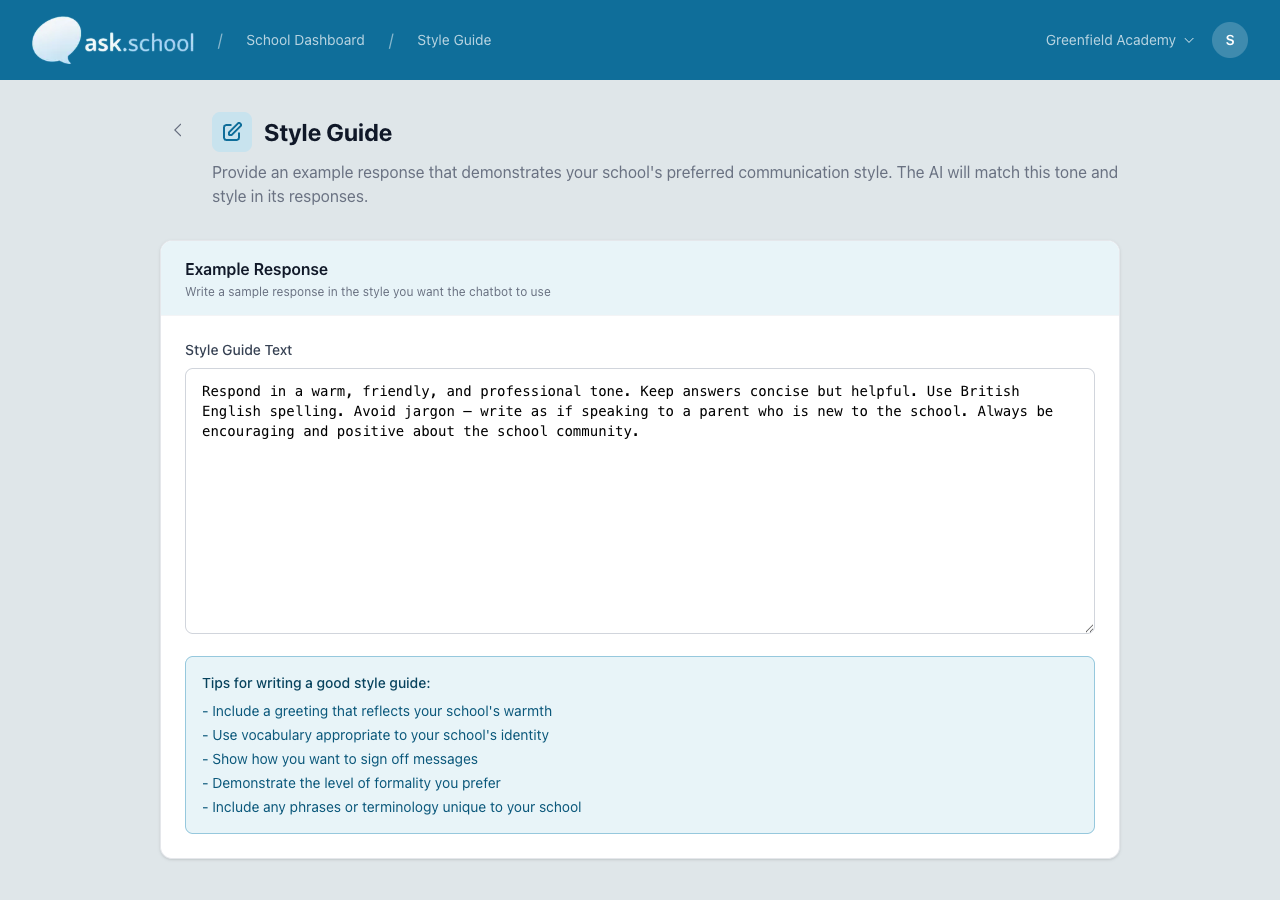Click inside the Style Guide Text area
The height and width of the screenshot is (900, 1280).
640,501
